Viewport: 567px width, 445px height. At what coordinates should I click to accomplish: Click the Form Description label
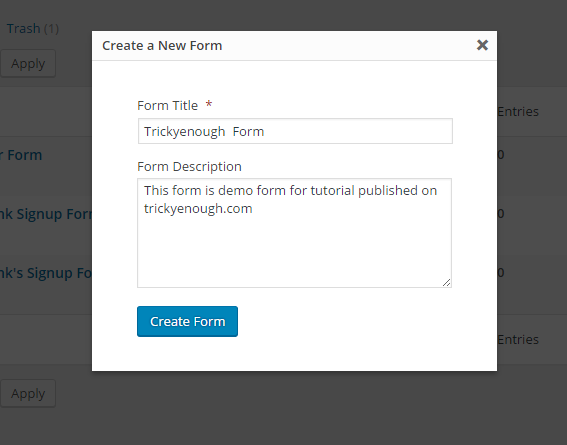coord(189,167)
